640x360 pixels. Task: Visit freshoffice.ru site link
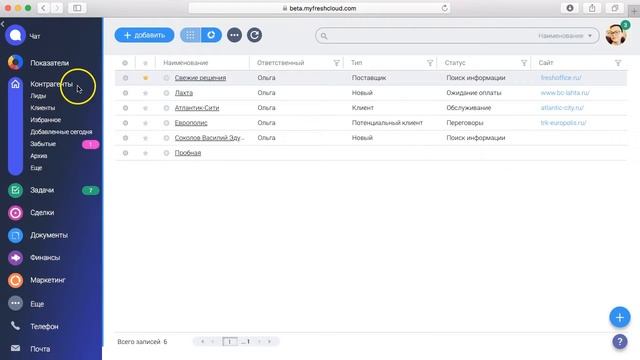click(x=561, y=78)
